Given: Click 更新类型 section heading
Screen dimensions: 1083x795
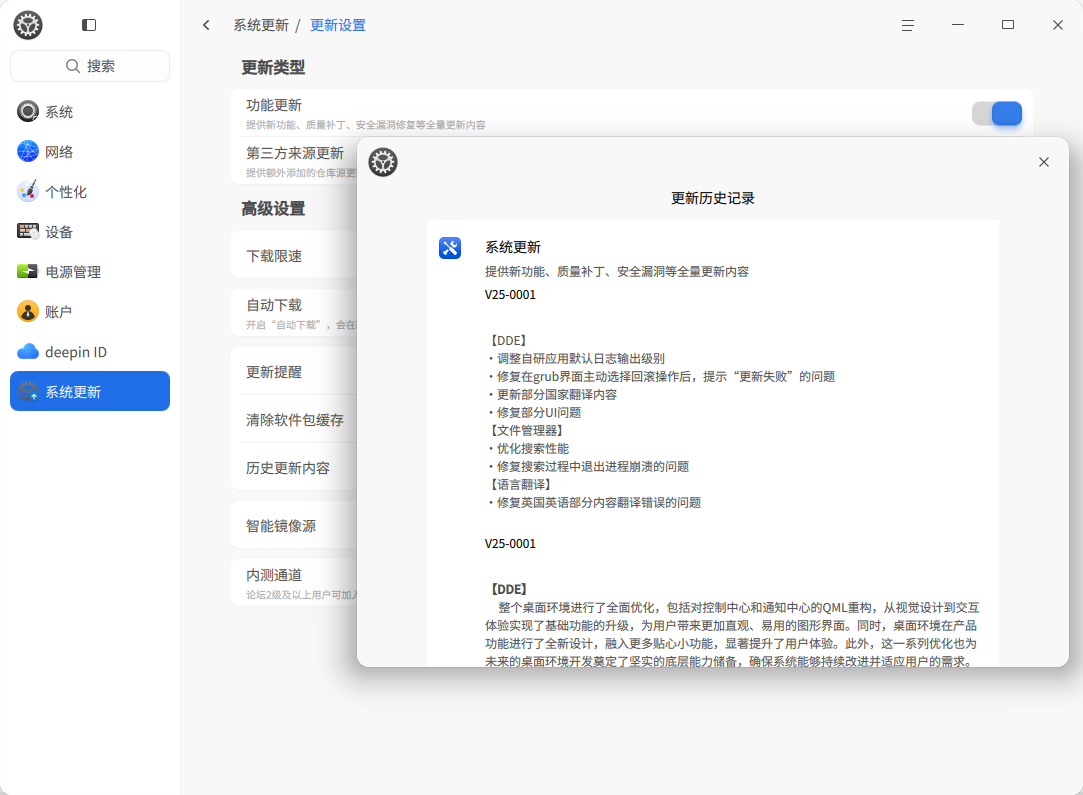Looking at the screenshot, I should click(273, 67).
